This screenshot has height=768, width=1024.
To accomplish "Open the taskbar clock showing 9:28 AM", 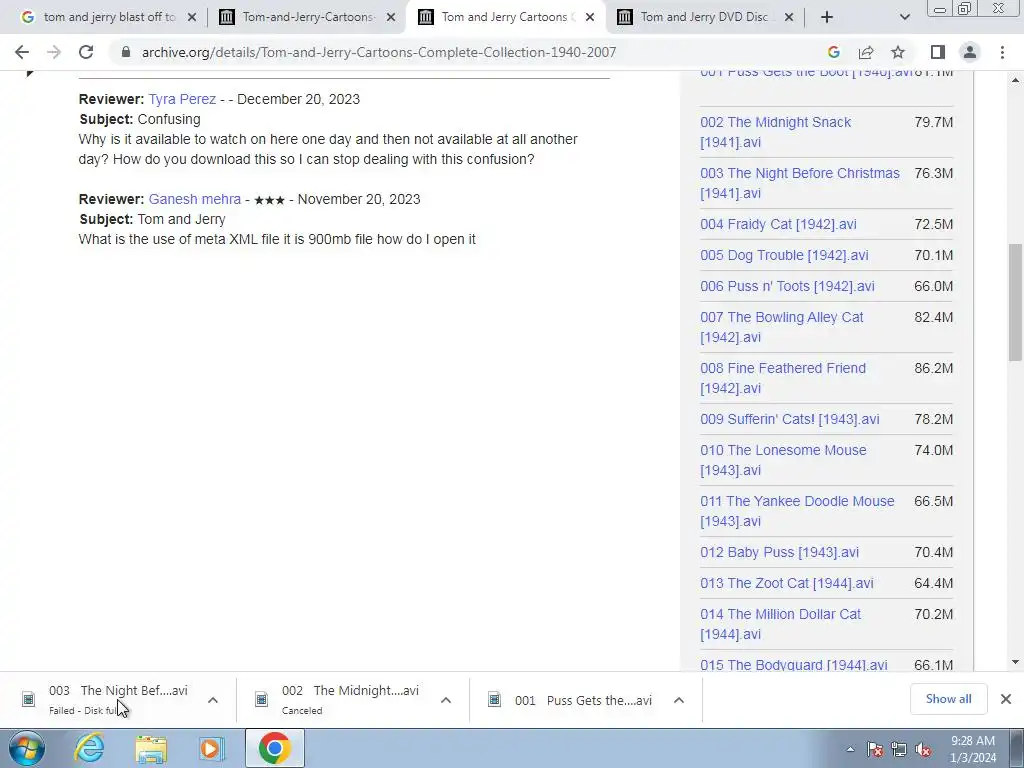I will click(972, 749).
